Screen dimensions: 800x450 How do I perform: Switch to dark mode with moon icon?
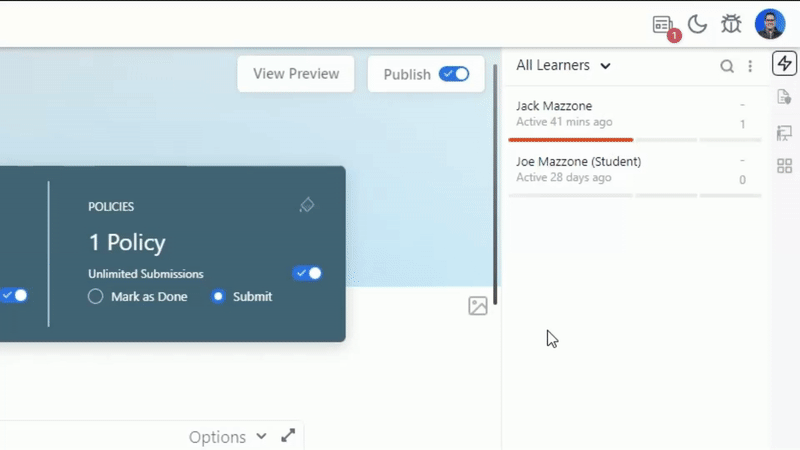coord(697,25)
